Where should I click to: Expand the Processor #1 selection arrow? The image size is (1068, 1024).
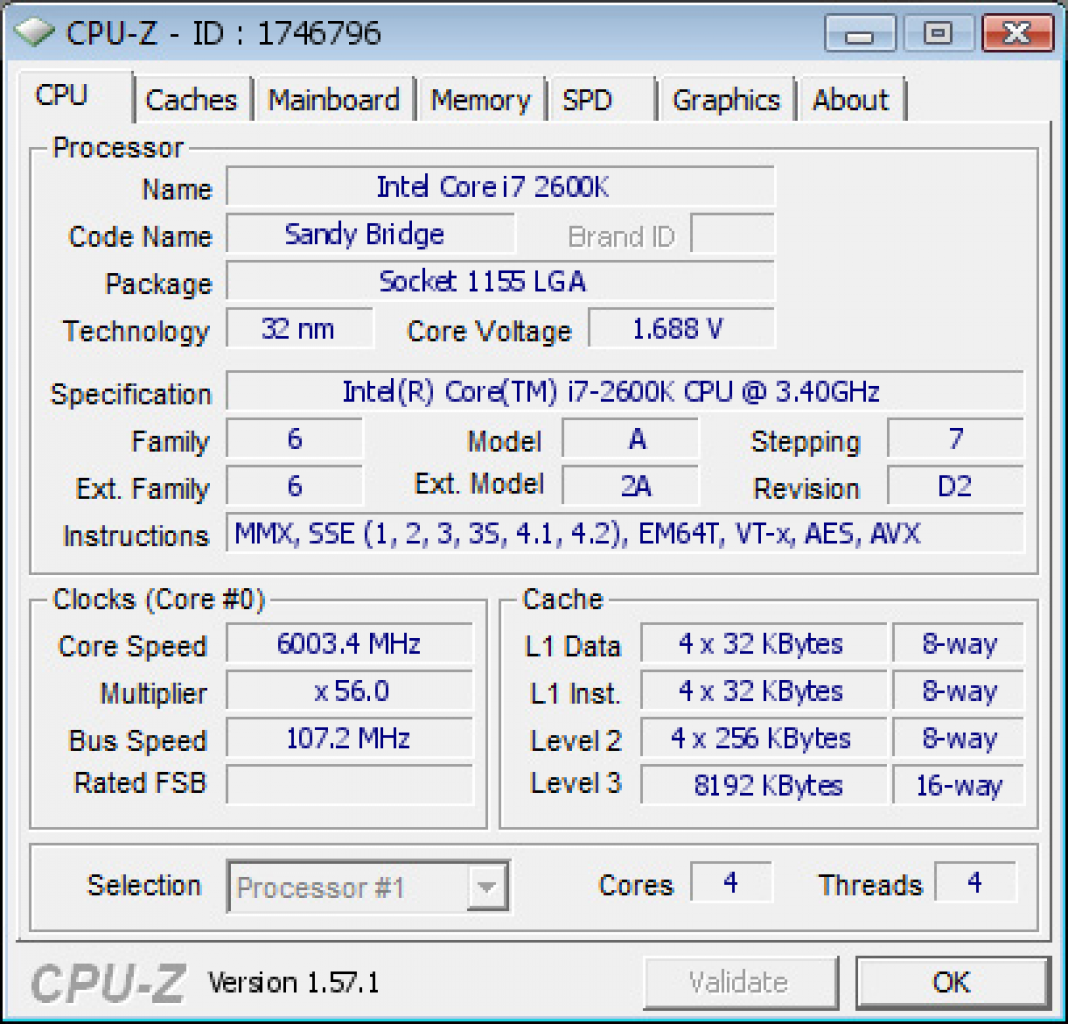coord(486,886)
